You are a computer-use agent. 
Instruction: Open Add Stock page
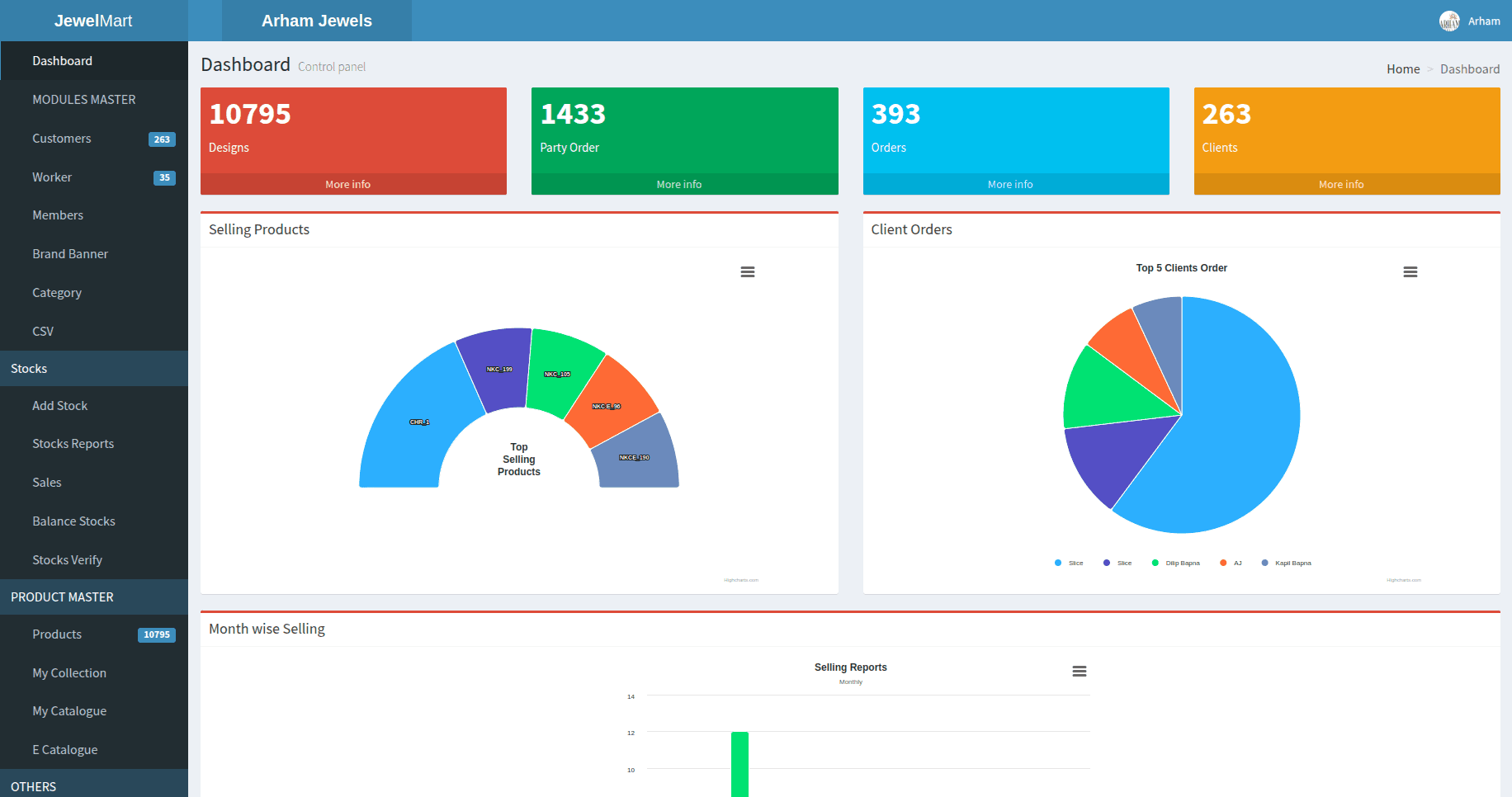94,406
